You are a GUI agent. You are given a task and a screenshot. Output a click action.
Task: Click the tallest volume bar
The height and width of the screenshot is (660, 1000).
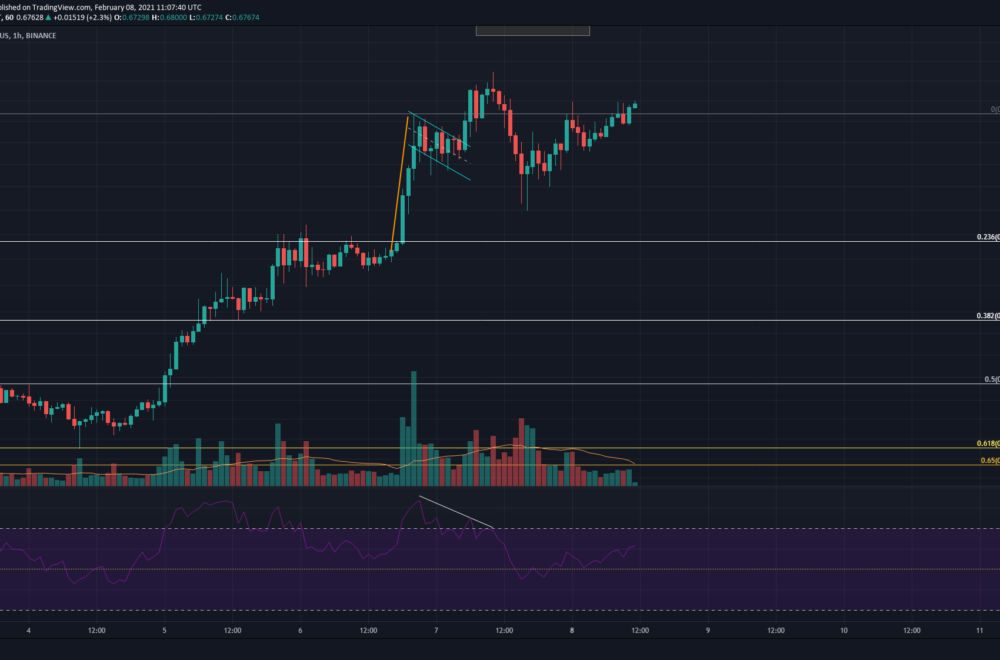413,429
